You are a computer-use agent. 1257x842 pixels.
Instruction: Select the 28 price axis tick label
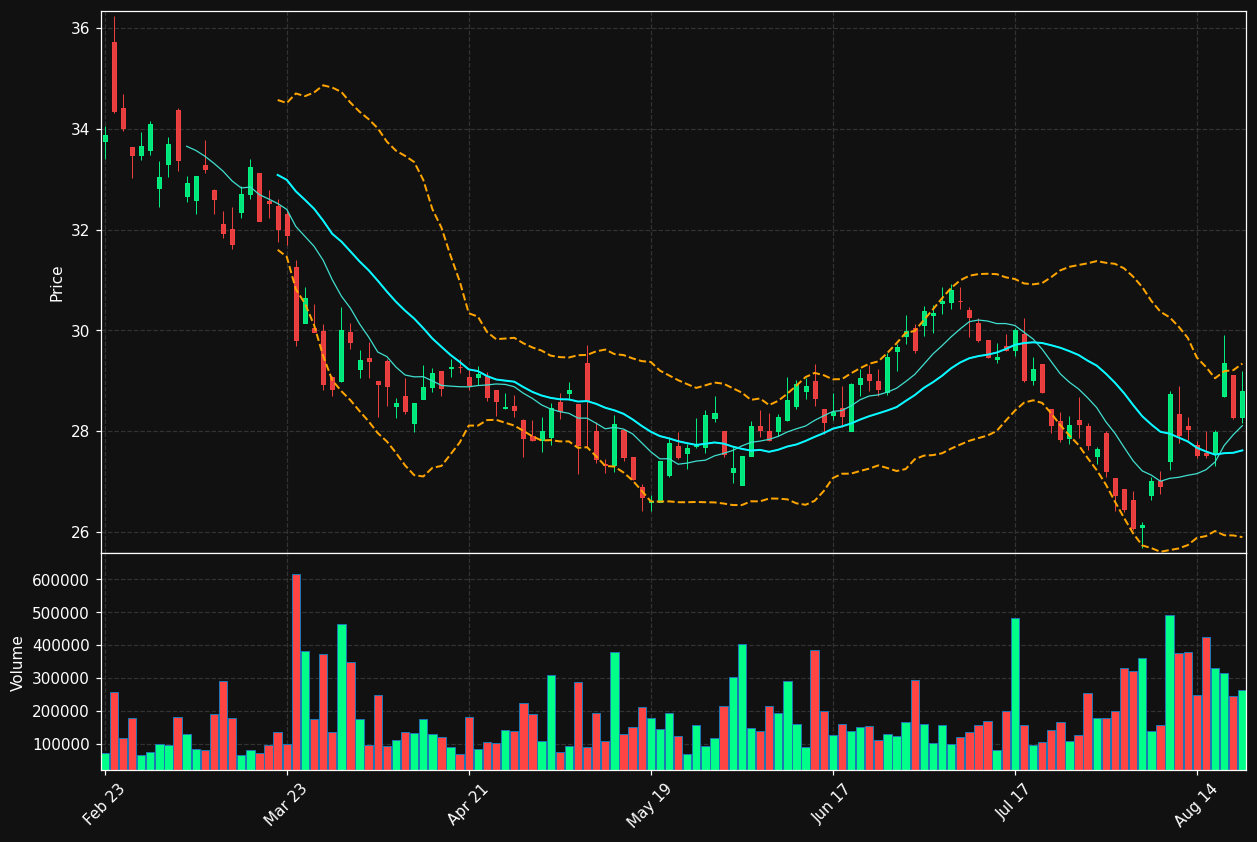click(x=79, y=431)
